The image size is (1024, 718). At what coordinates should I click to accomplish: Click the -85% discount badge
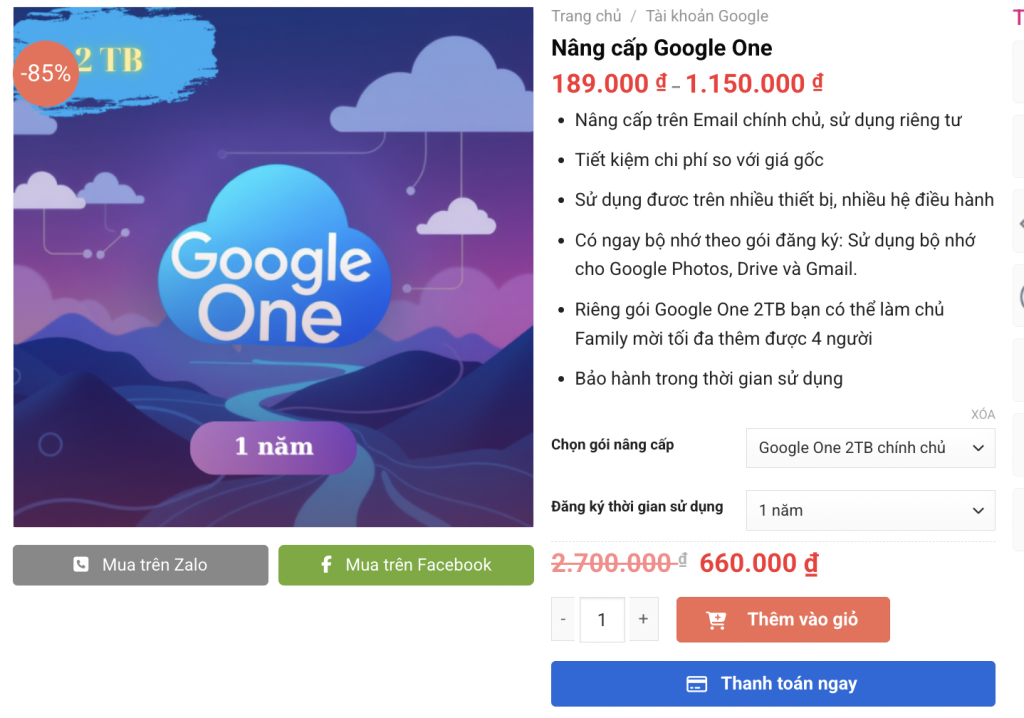(45, 73)
